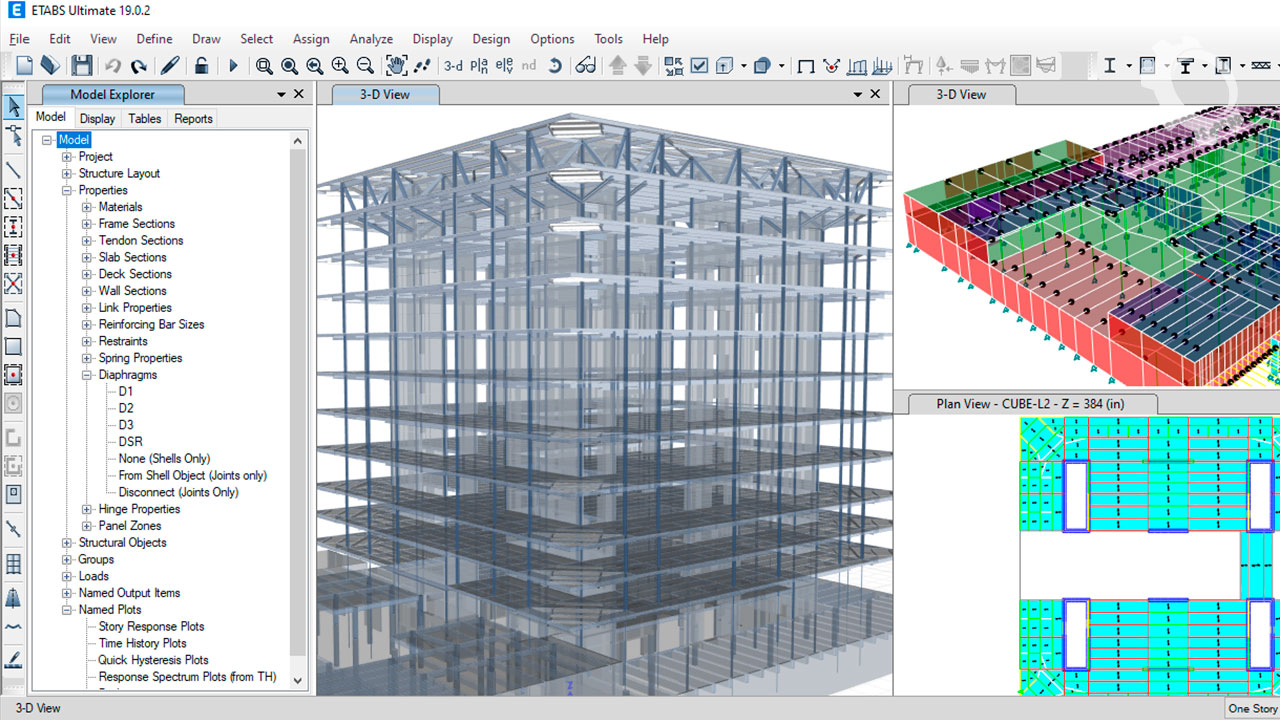
Task: Select Story Response Plots item
Action: click(151, 627)
